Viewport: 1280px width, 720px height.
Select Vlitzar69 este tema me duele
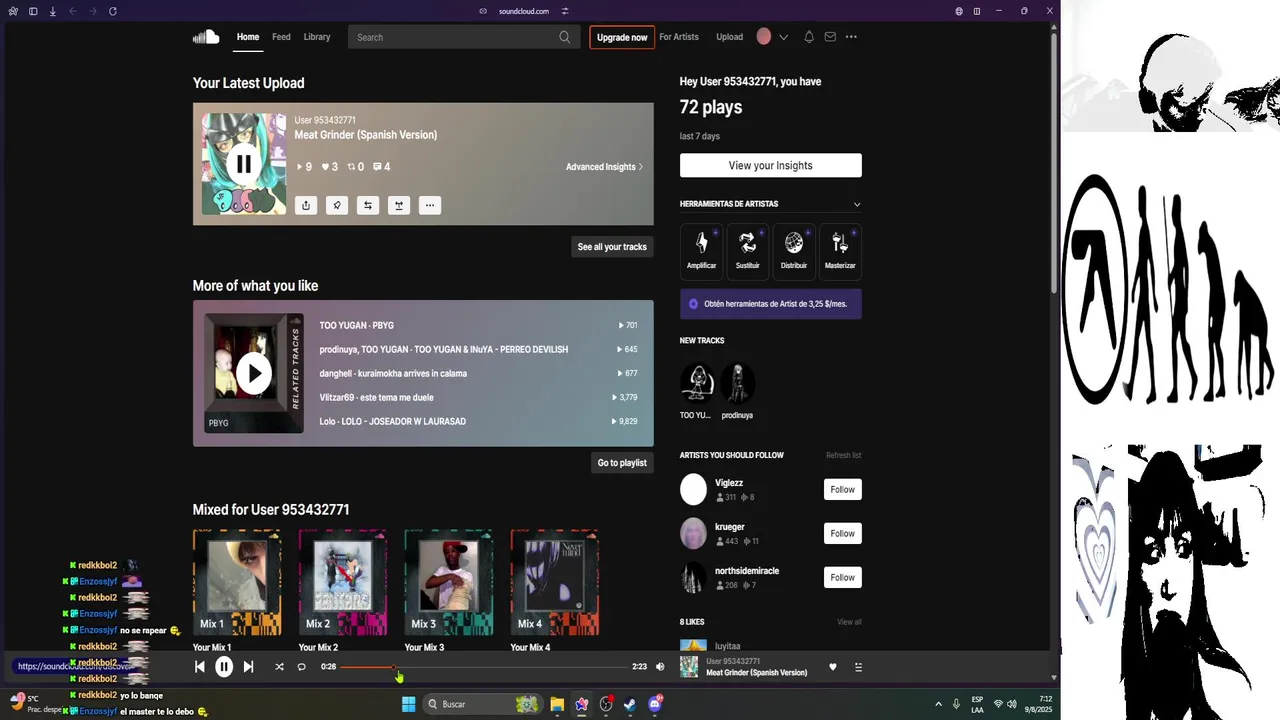376,397
